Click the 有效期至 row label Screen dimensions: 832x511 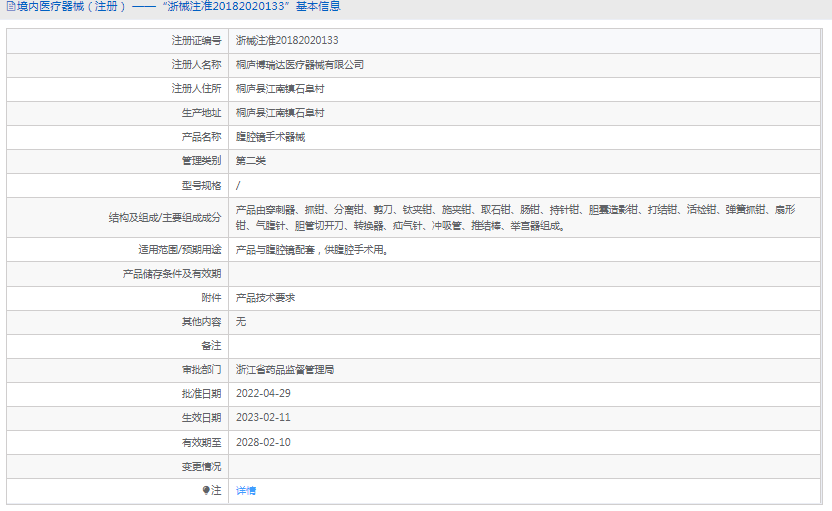coord(201,442)
